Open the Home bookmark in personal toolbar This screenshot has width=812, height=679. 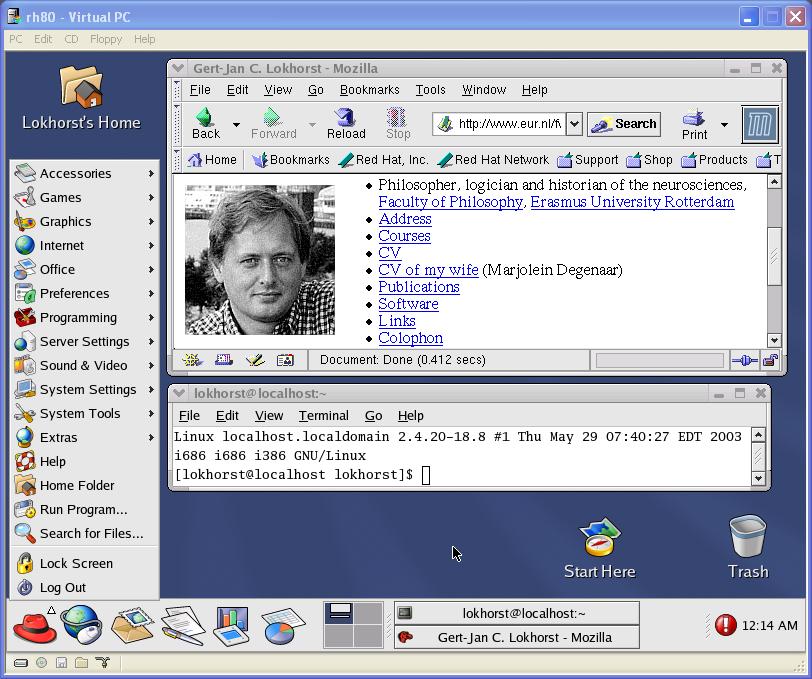[212, 160]
